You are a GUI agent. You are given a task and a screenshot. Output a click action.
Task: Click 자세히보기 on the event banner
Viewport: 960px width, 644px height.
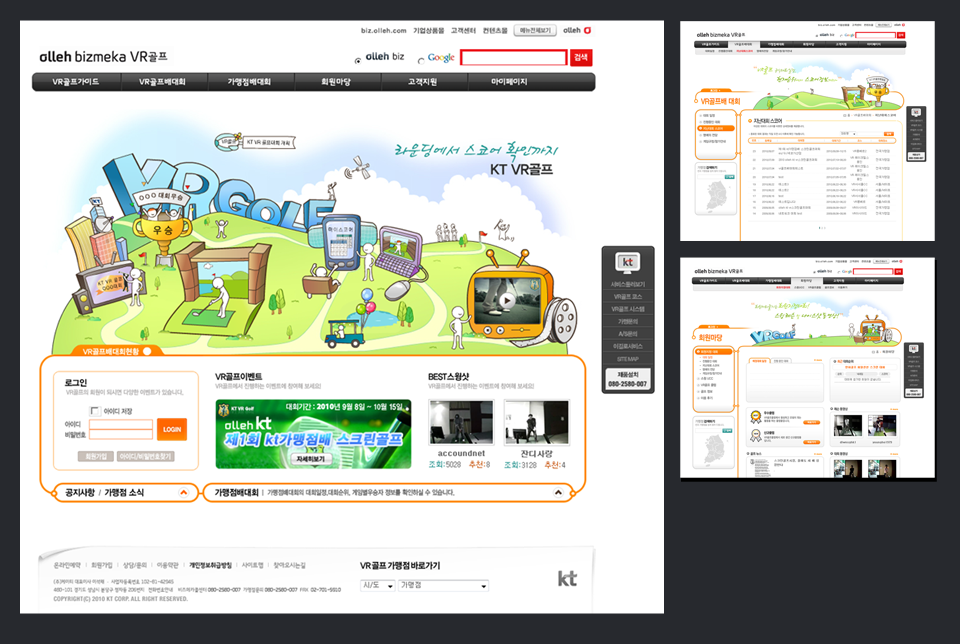click(310, 459)
